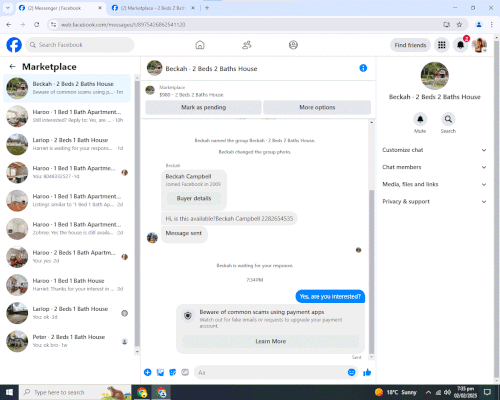Click the 'Yes, are you interested?' message
The height and width of the screenshot is (400, 500).
(x=330, y=296)
